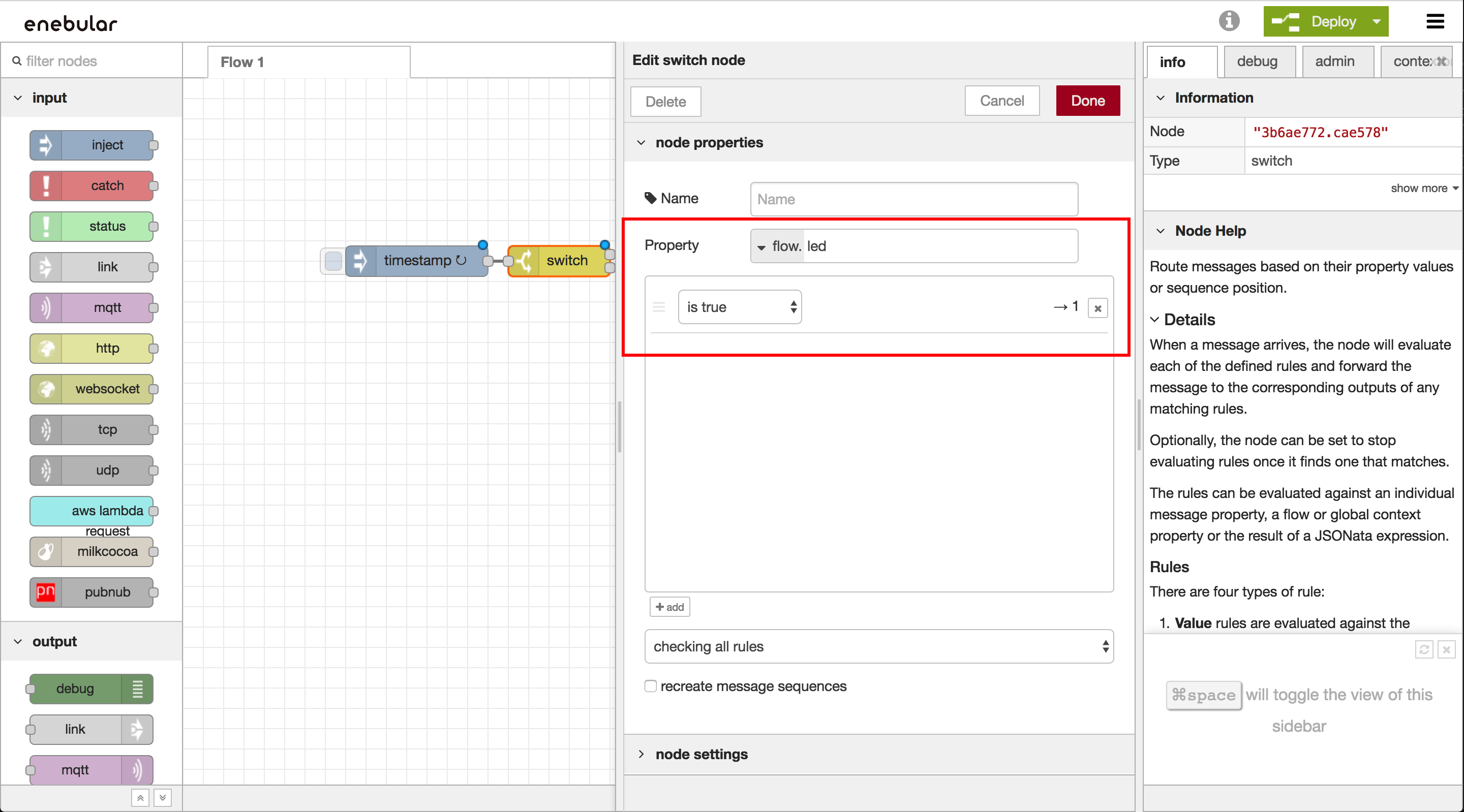Click the Name input field
The width and height of the screenshot is (1464, 812).
(x=913, y=199)
